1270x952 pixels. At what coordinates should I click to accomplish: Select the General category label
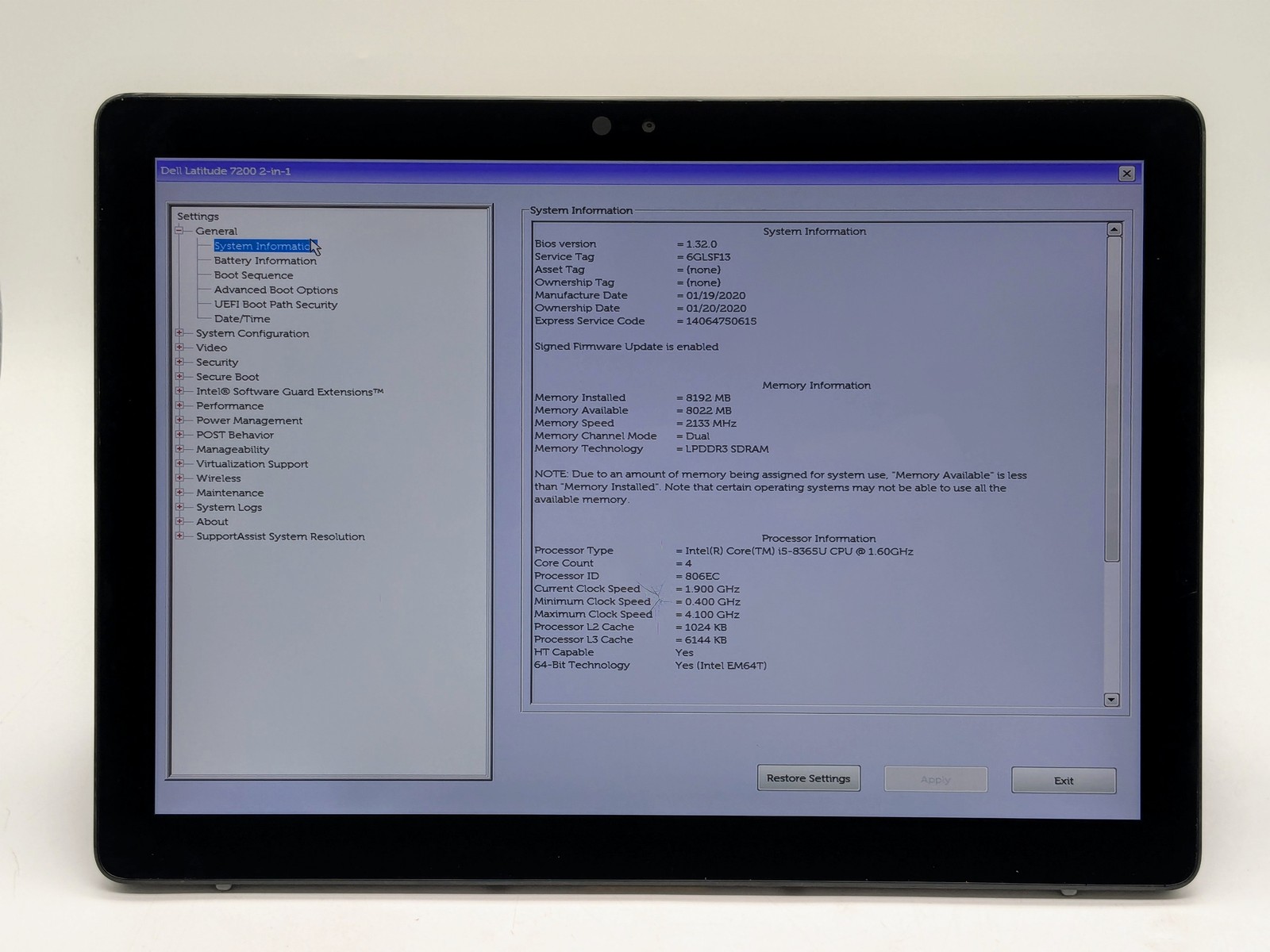point(217,231)
